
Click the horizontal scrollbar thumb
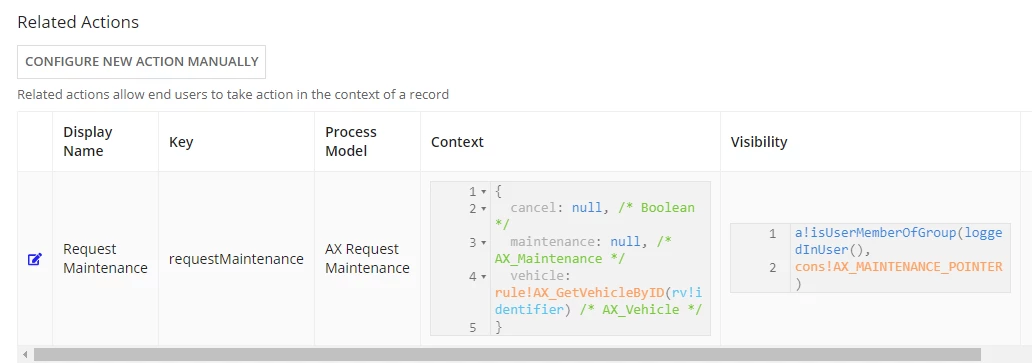click(507, 354)
